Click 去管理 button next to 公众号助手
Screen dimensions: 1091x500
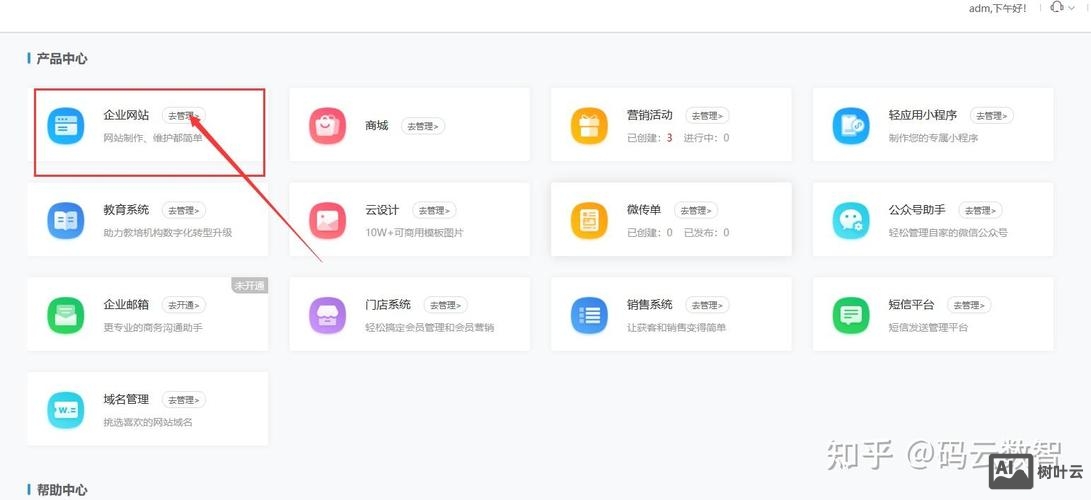click(x=980, y=210)
